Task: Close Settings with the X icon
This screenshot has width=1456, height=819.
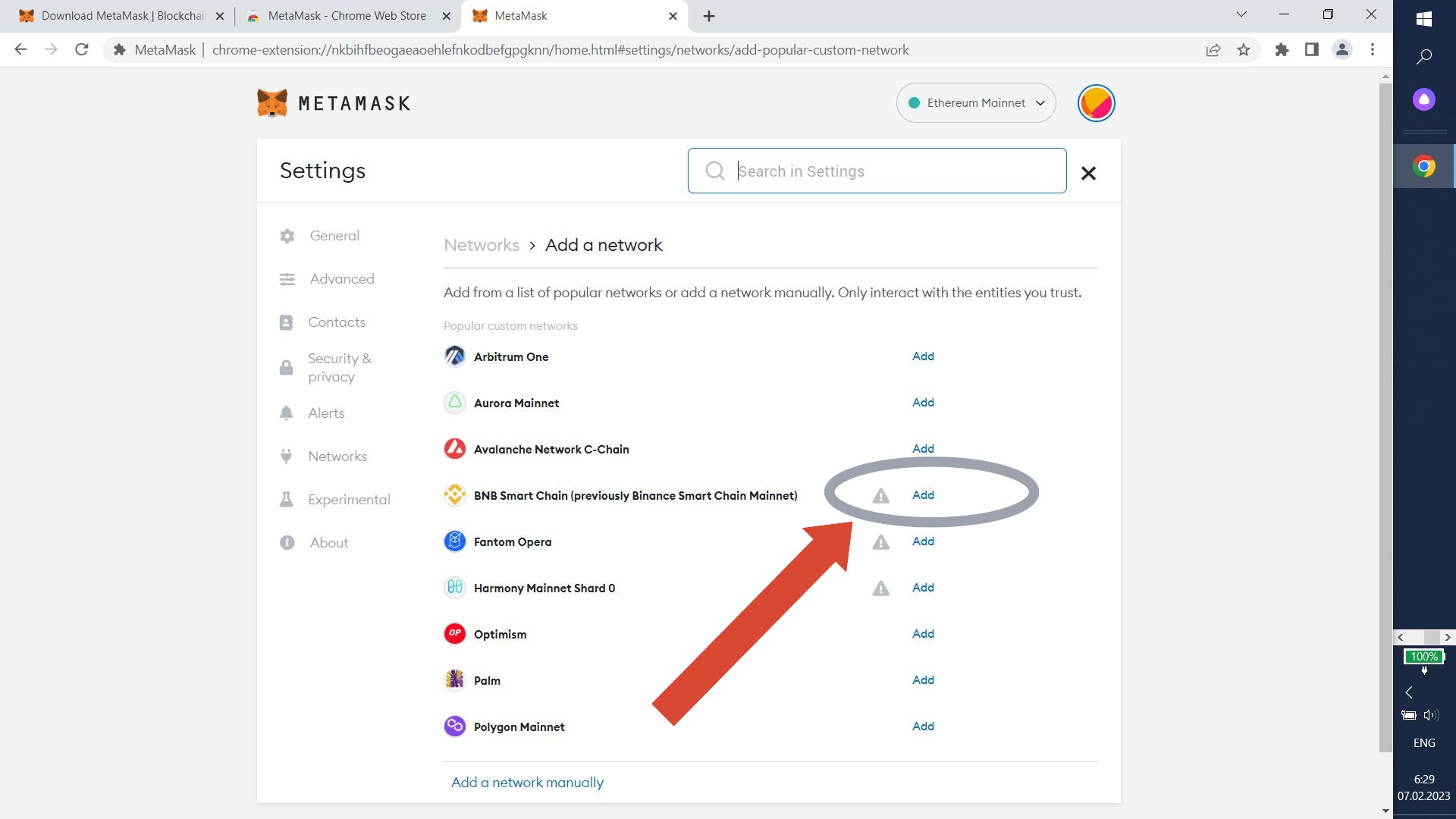Action: pos(1088,174)
